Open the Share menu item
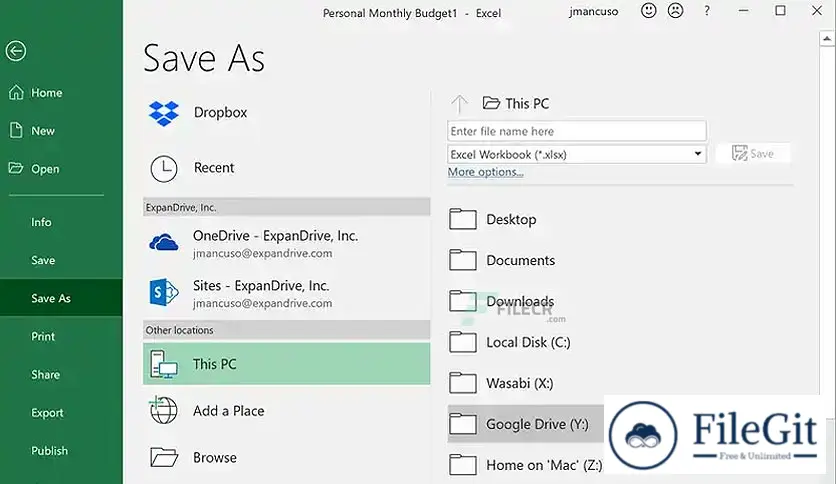 [45, 374]
